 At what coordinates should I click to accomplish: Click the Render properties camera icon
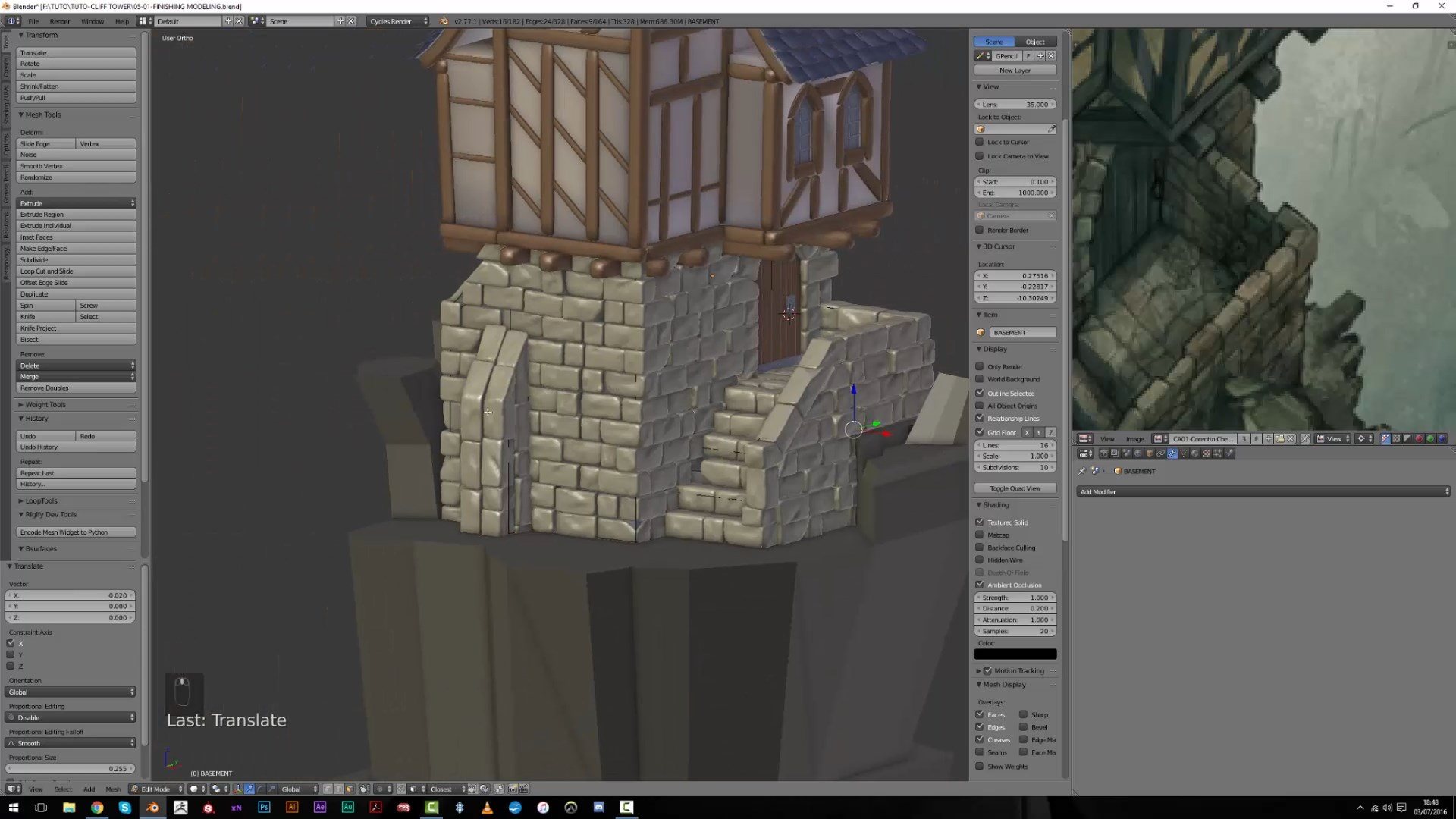tap(1104, 453)
